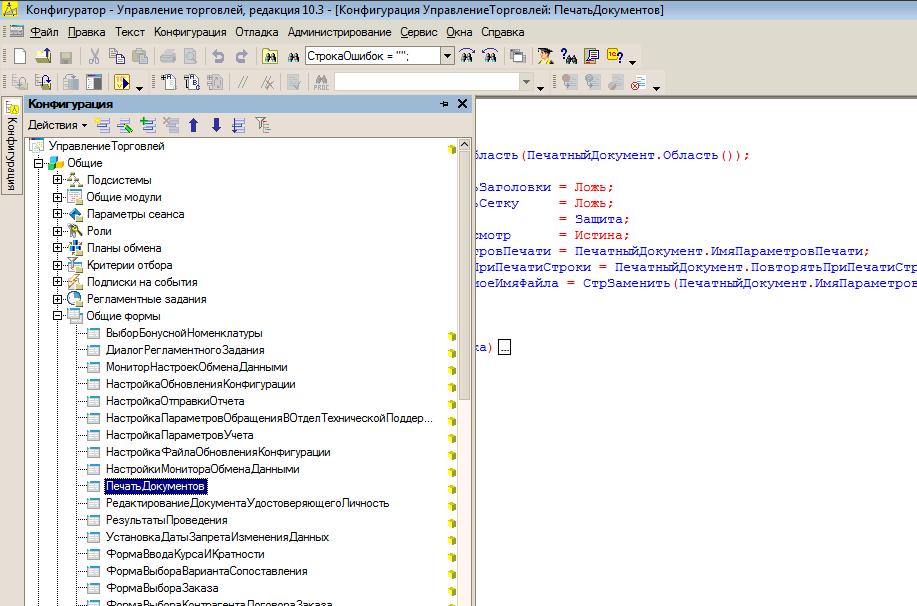
Task: Create a new document with toolbar icon
Action: tap(20, 56)
